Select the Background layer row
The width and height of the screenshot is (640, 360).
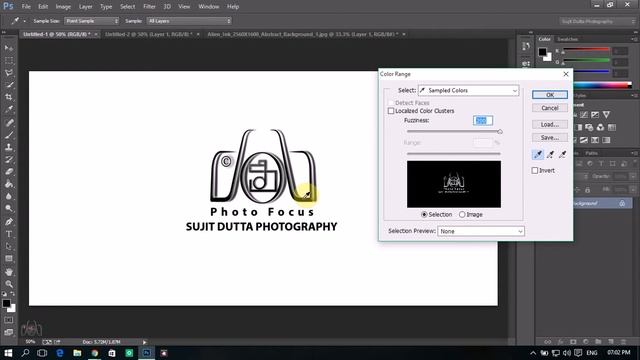click(x=601, y=203)
